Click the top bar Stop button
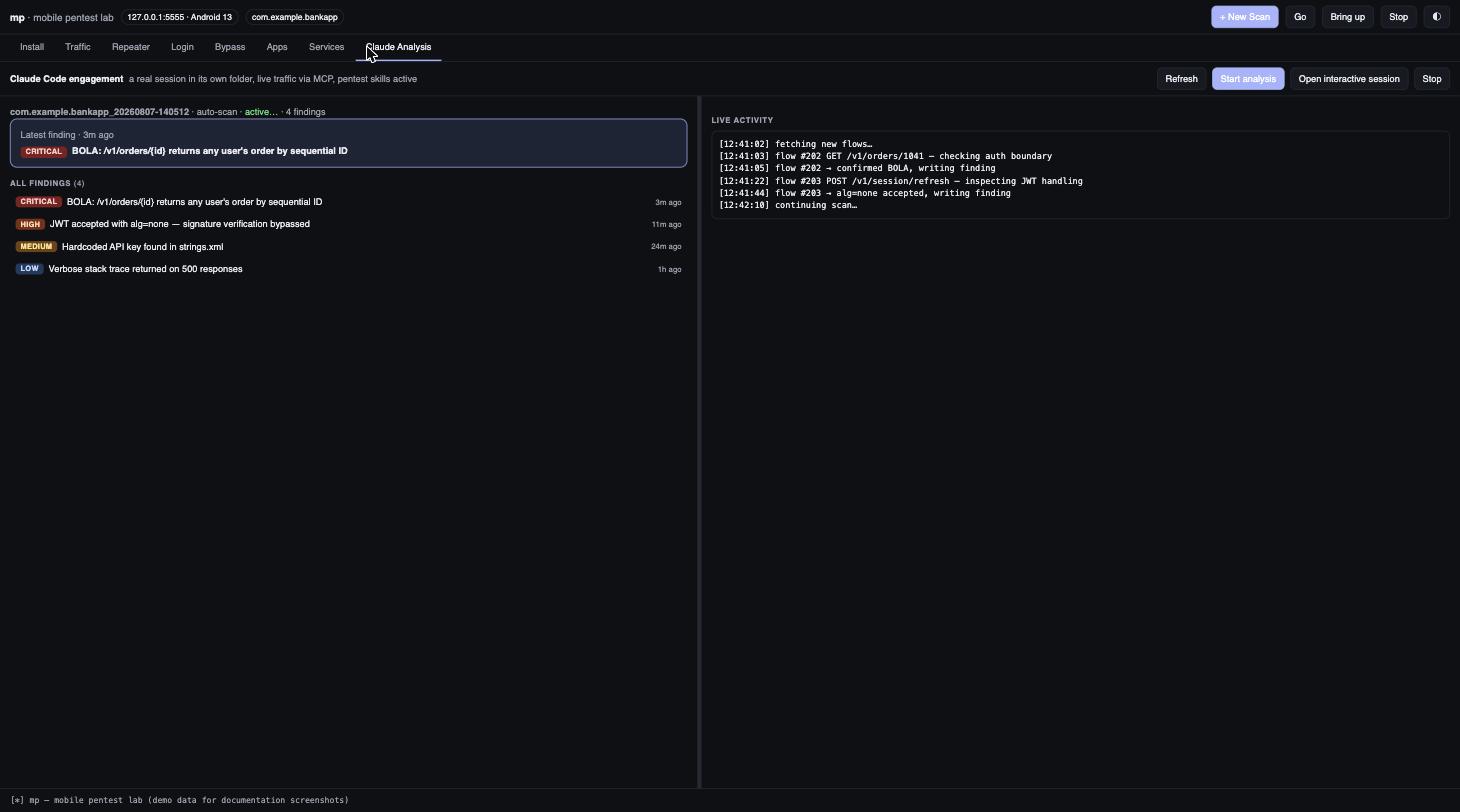 point(1398,17)
